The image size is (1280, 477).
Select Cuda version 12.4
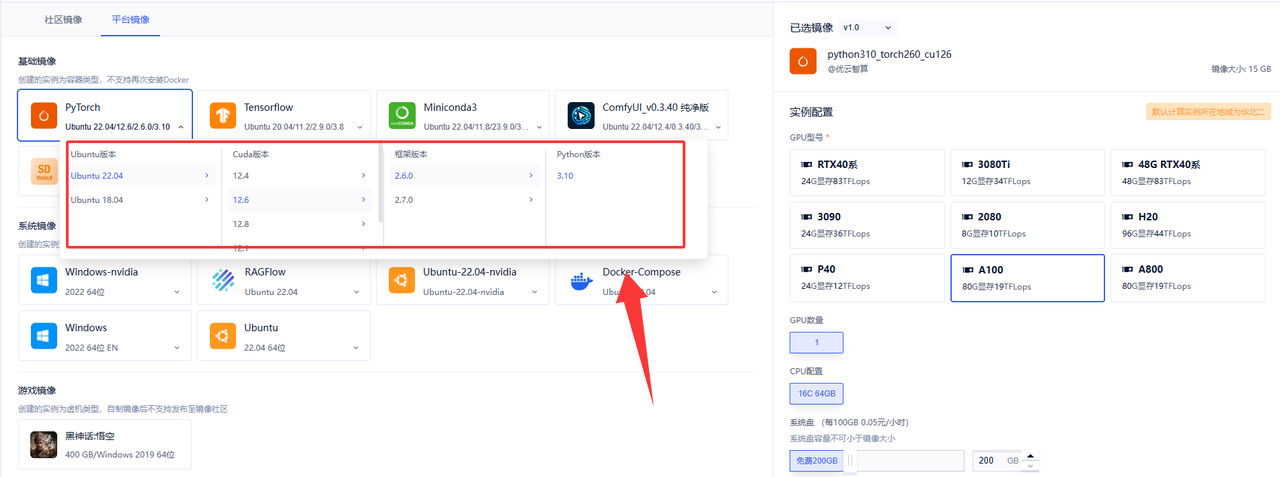[299, 175]
